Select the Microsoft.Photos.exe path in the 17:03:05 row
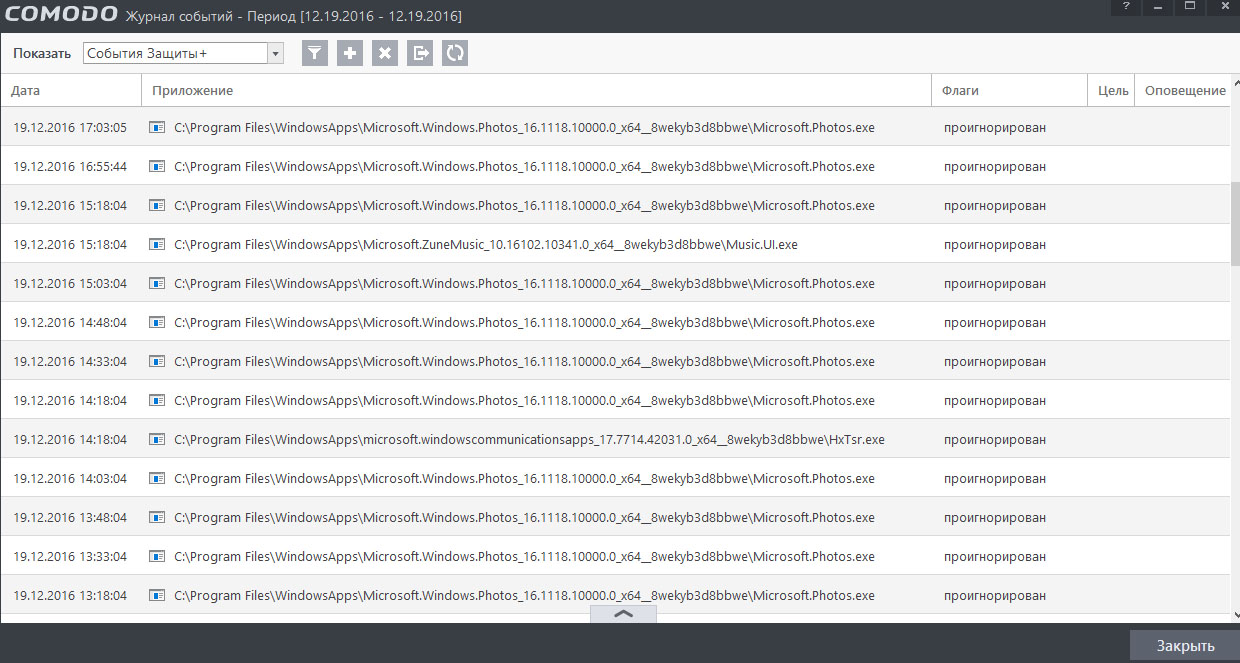Image resolution: width=1240 pixels, height=663 pixels. click(x=524, y=127)
